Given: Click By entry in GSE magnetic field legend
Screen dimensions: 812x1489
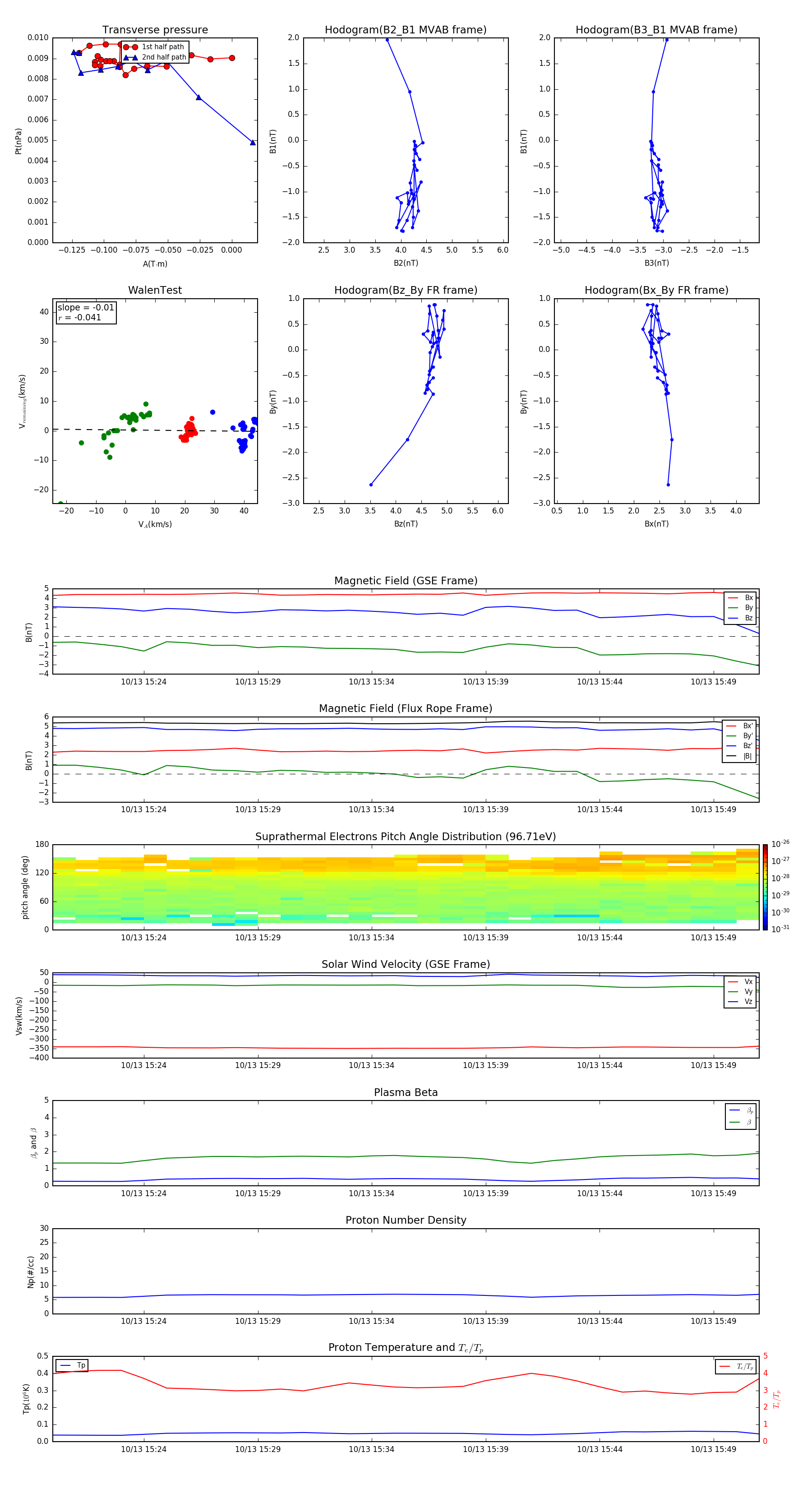Looking at the screenshot, I should tap(740, 607).
